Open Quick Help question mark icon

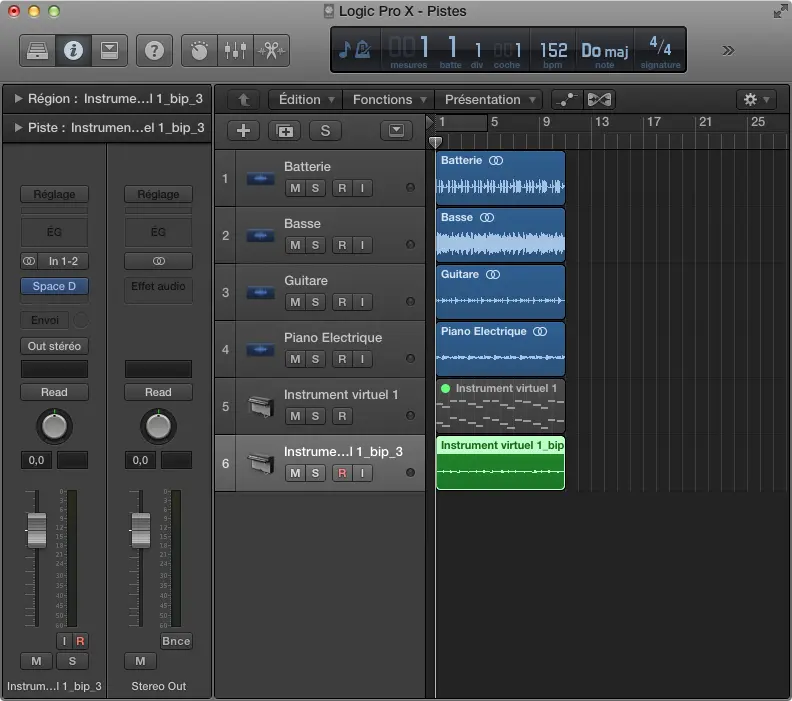click(x=154, y=50)
